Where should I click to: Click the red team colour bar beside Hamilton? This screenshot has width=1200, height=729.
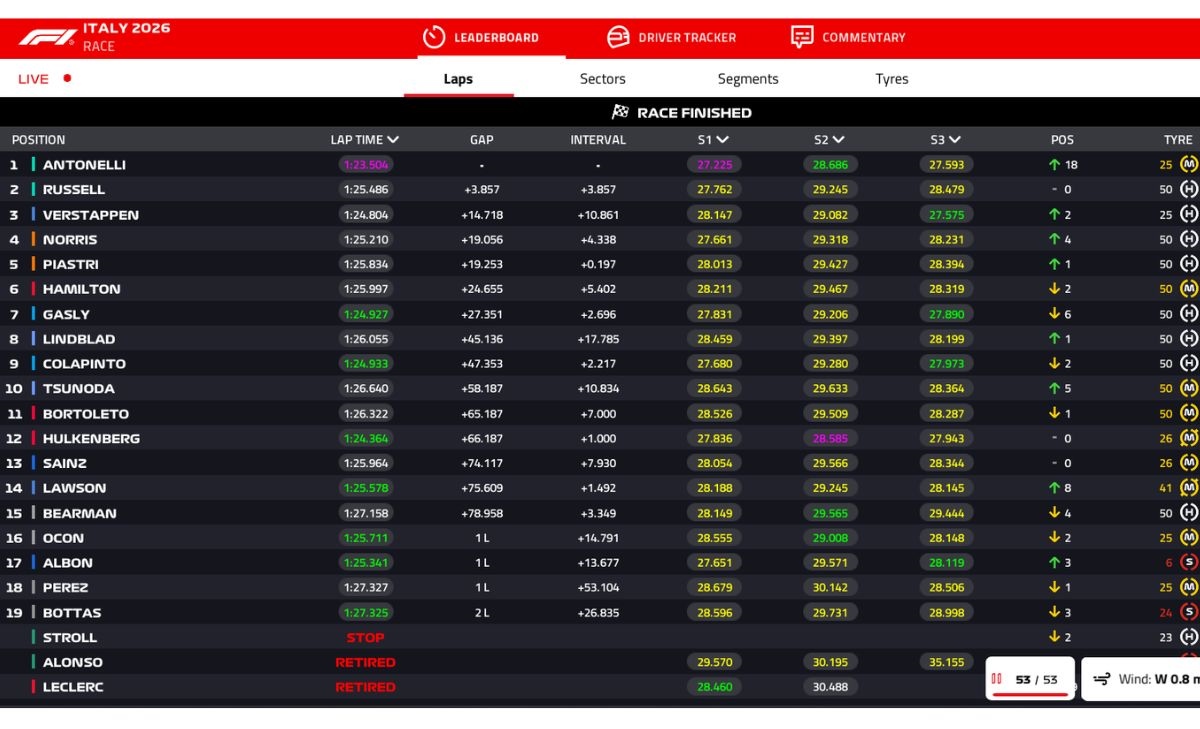click(33, 289)
